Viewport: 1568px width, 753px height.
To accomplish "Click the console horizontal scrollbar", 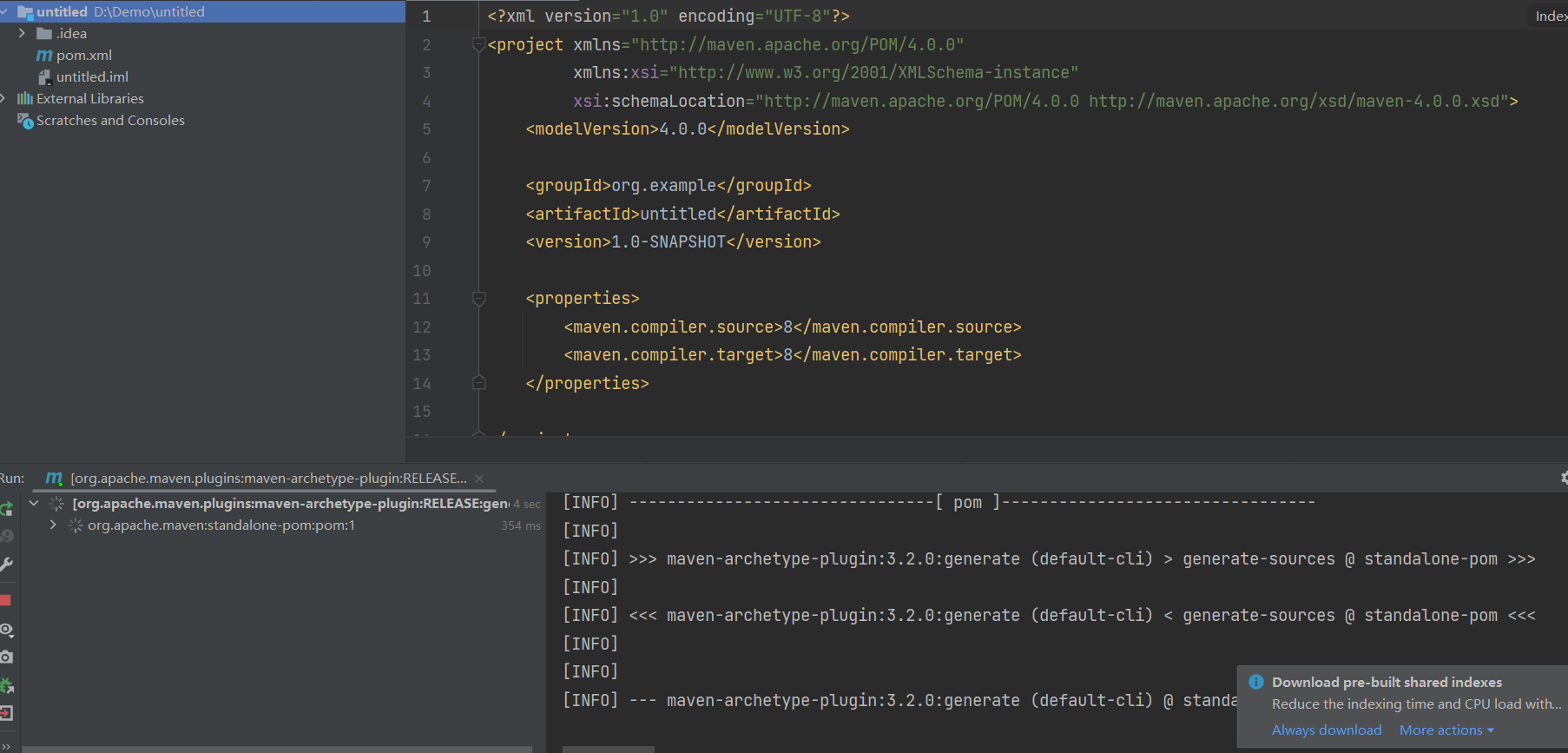I will click(608, 749).
